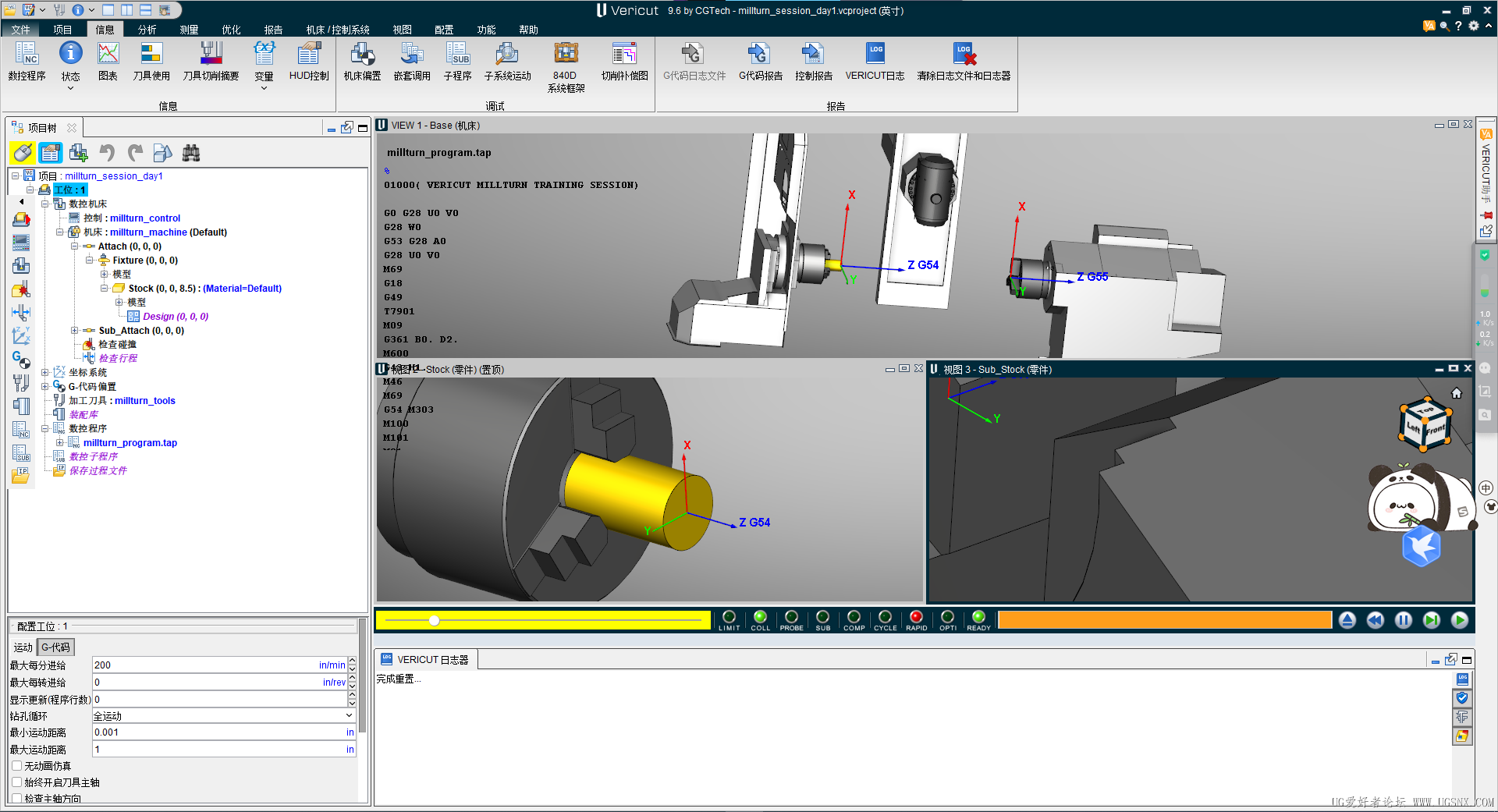Click millturn_program.tap in project tree
Screen dimensions: 1498x812
(130, 443)
